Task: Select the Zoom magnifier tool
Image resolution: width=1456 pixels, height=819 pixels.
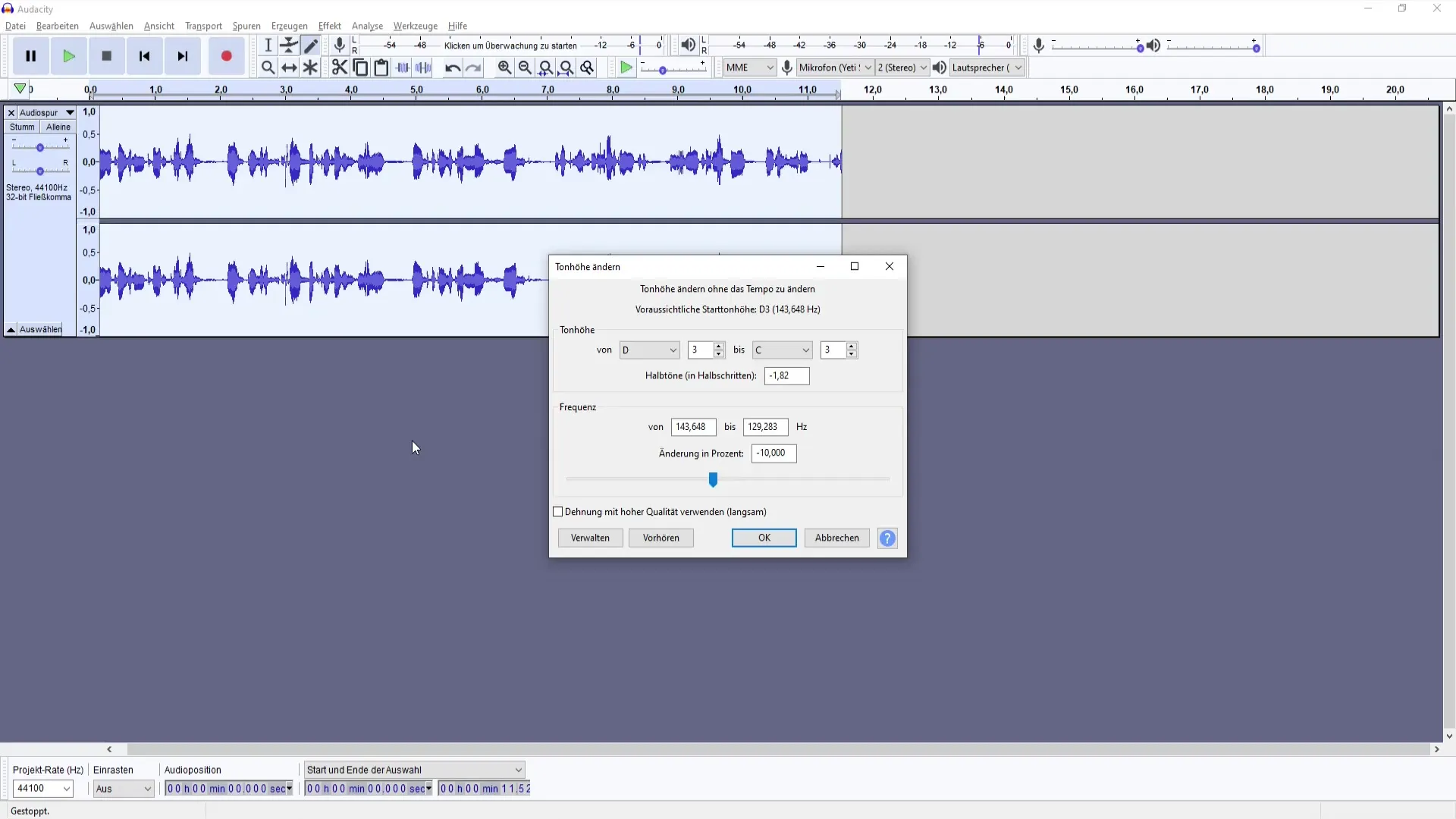Action: (268, 67)
